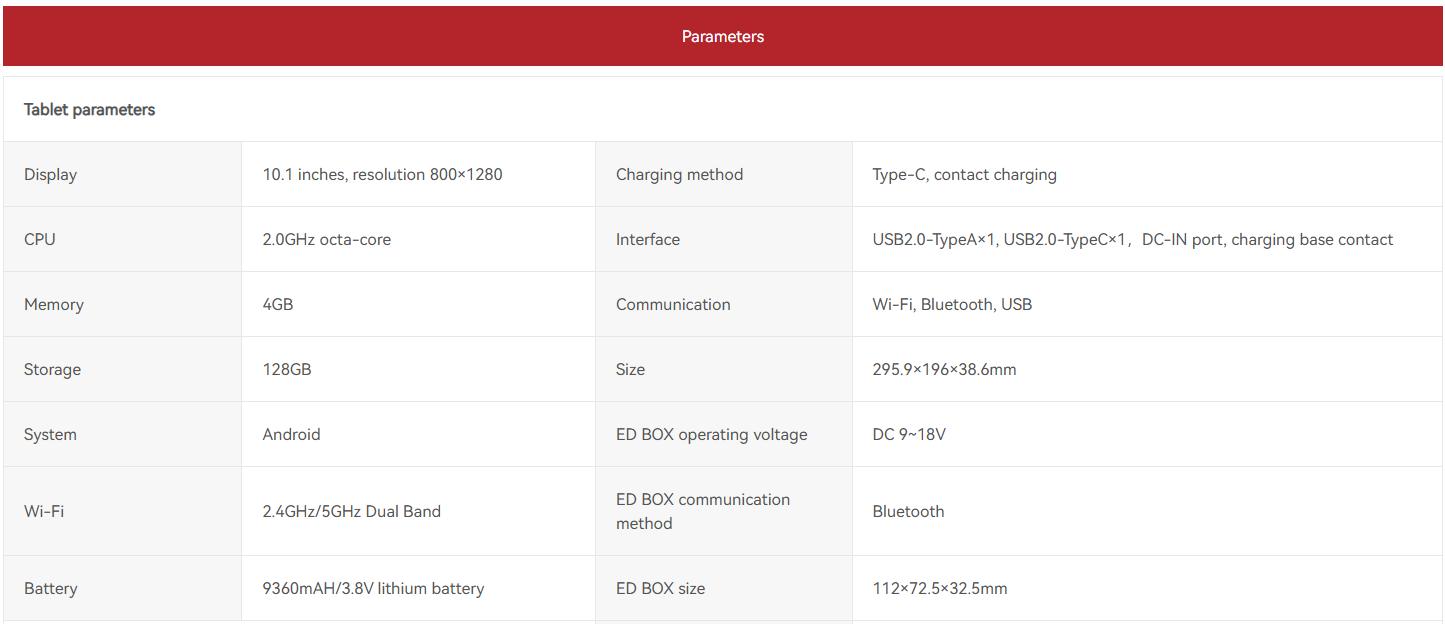1445x624 pixels.
Task: Select the 4GB memory value
Action: [x=278, y=305]
